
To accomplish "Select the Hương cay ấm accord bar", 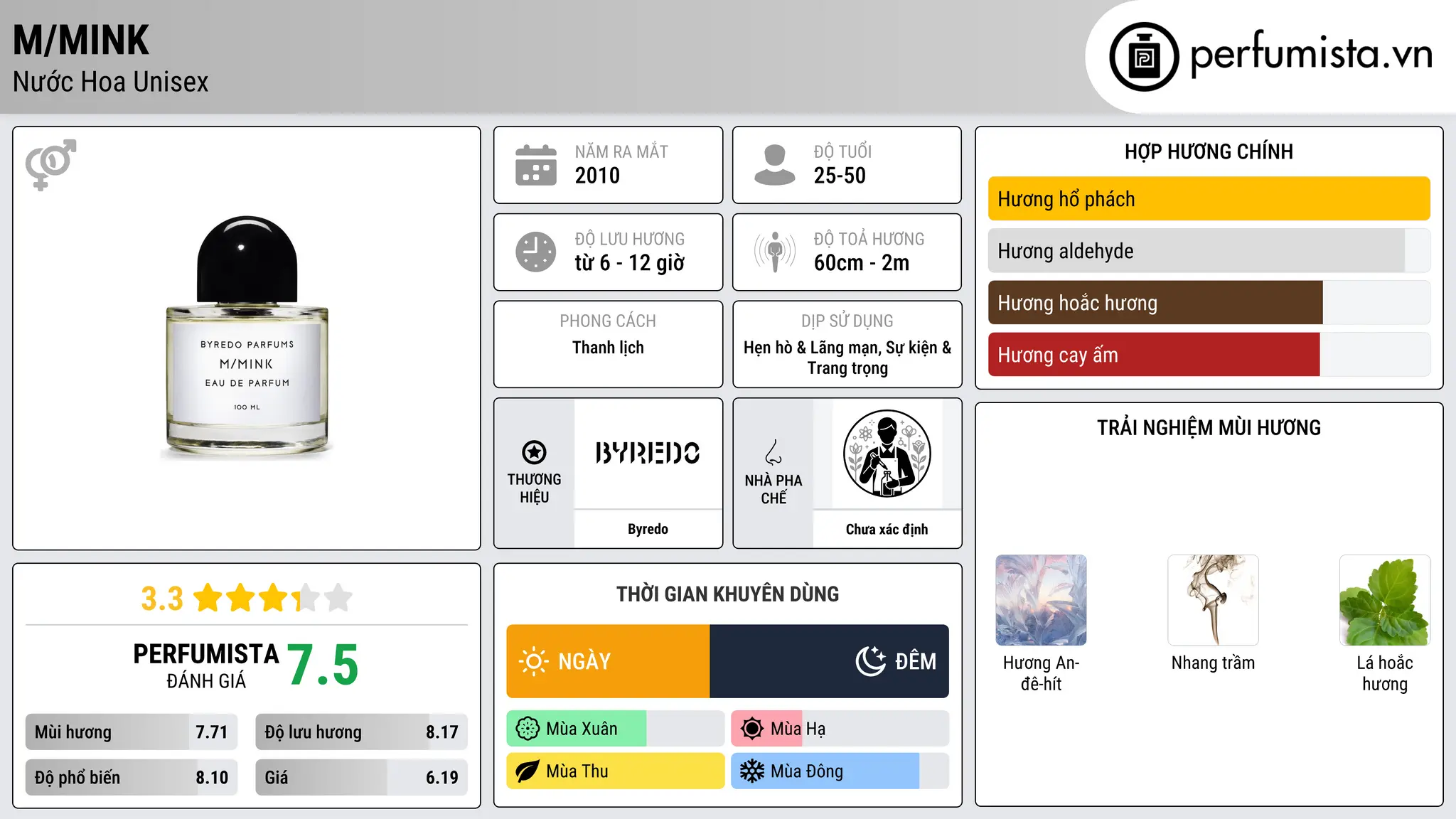I will pos(1209,355).
